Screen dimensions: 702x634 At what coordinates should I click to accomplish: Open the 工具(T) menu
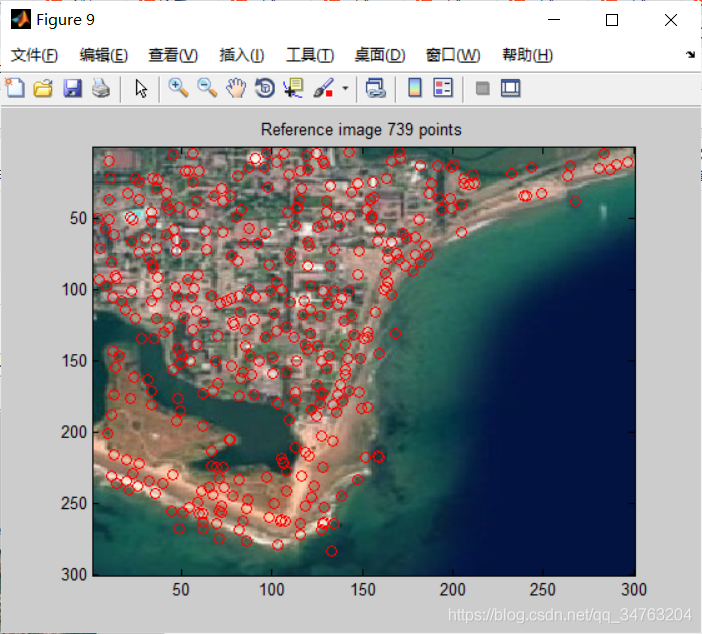(310, 55)
